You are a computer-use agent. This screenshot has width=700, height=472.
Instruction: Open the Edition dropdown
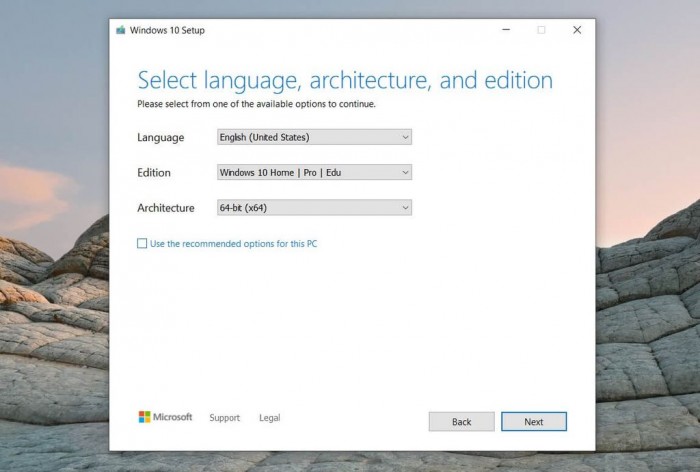(x=314, y=172)
